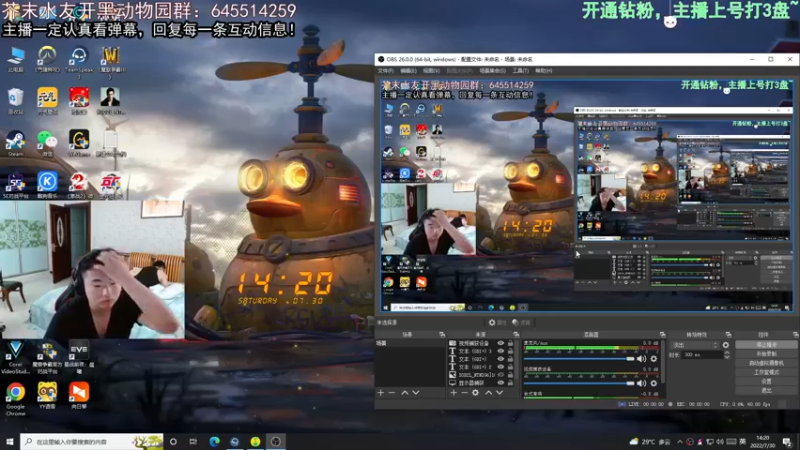Image resolution: width=800 pixels, height=450 pixels.
Task: Open the File menu in OBS
Action: click(386, 71)
